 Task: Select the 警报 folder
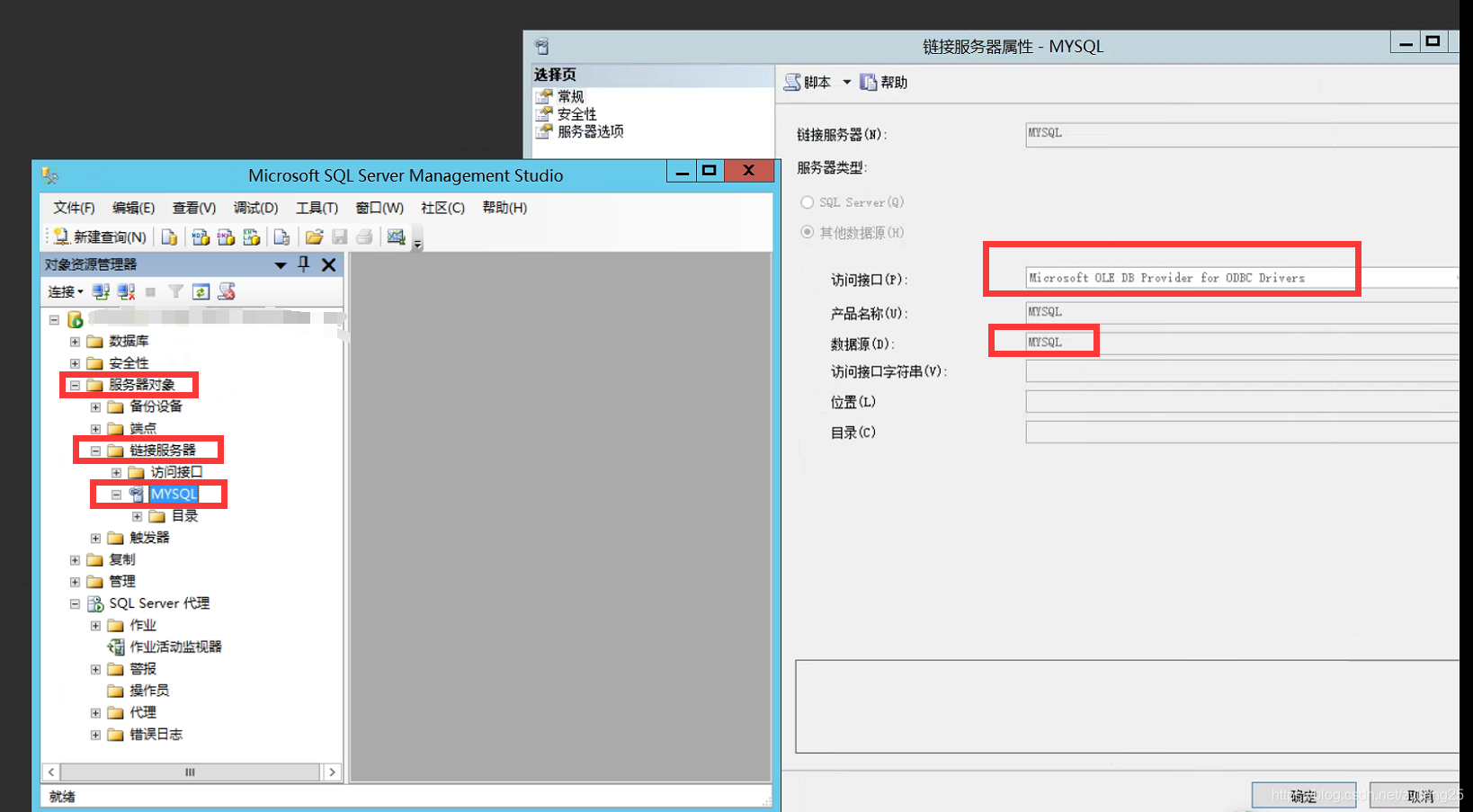click(142, 669)
